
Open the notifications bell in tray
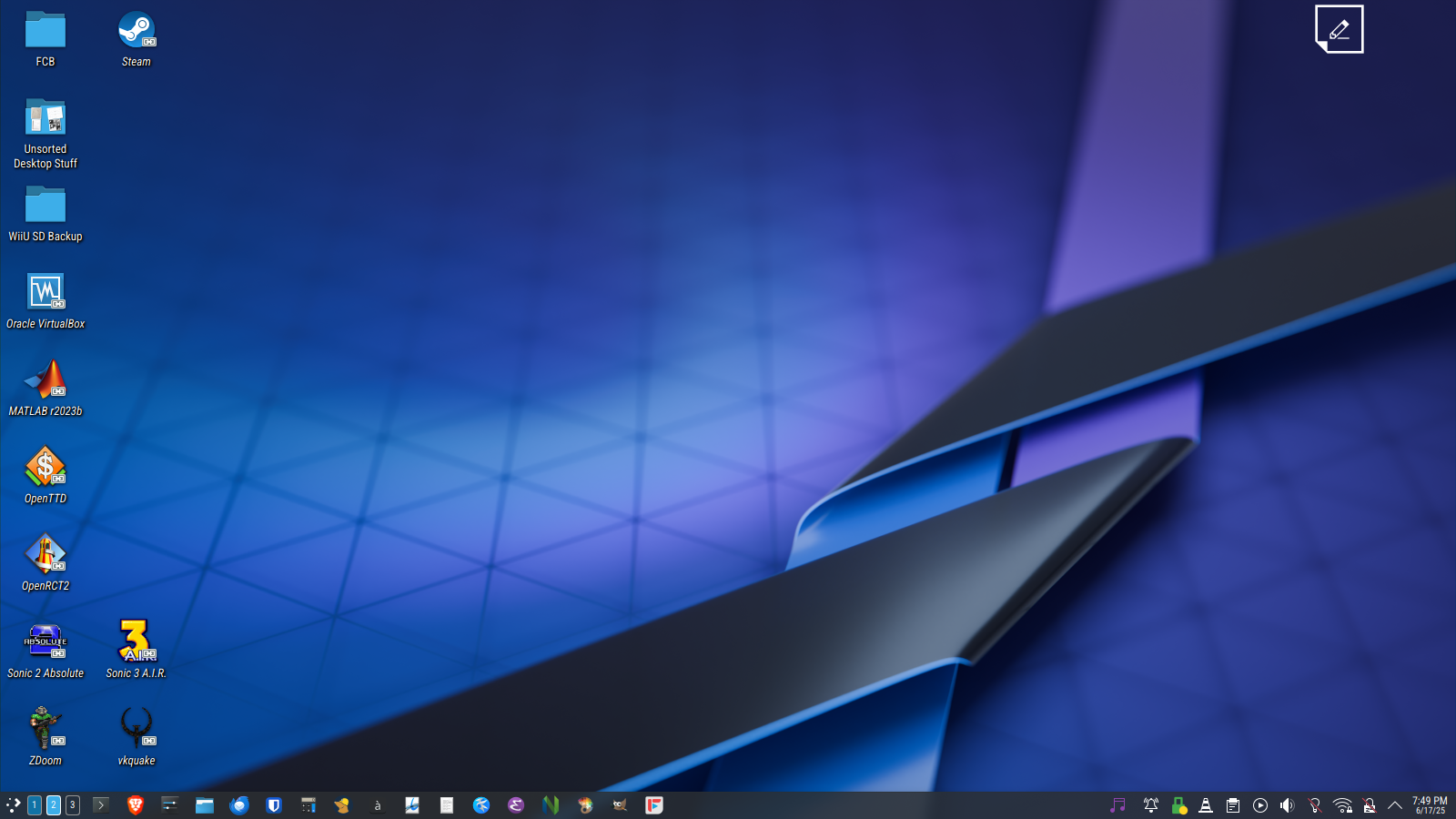pyautogui.click(x=1151, y=804)
